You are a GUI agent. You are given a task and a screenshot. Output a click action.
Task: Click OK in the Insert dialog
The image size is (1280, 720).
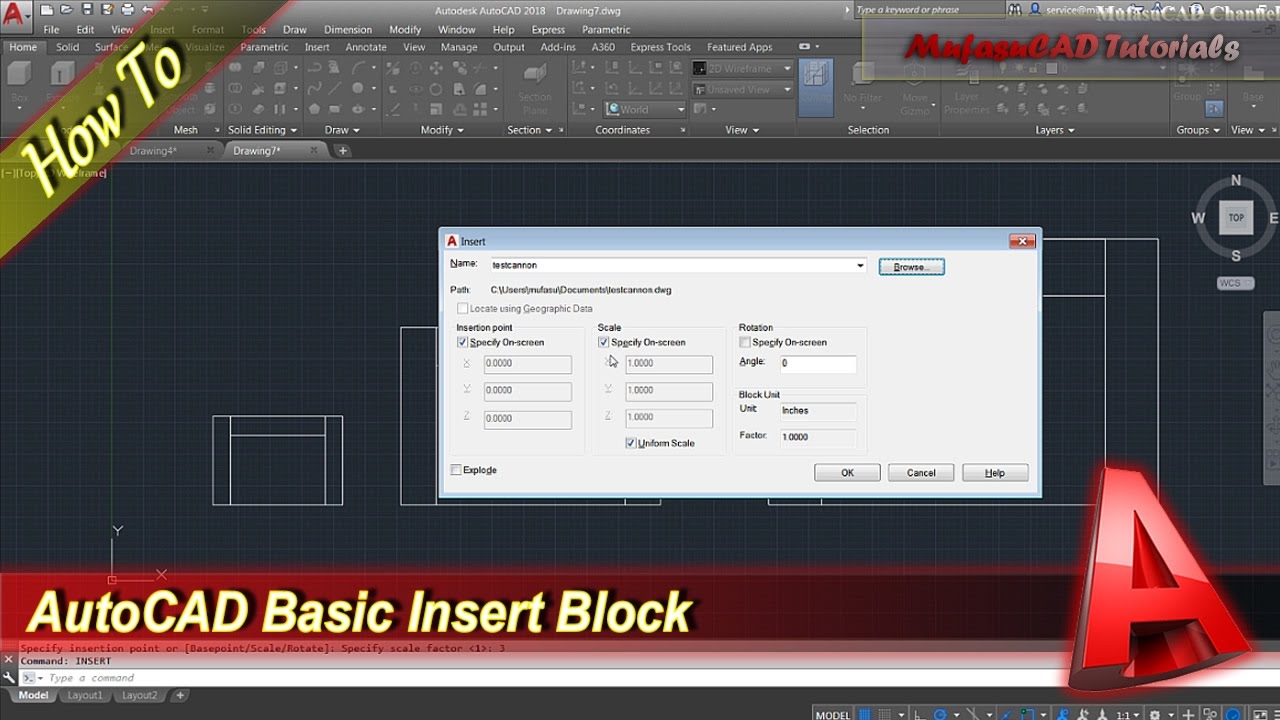pos(847,473)
